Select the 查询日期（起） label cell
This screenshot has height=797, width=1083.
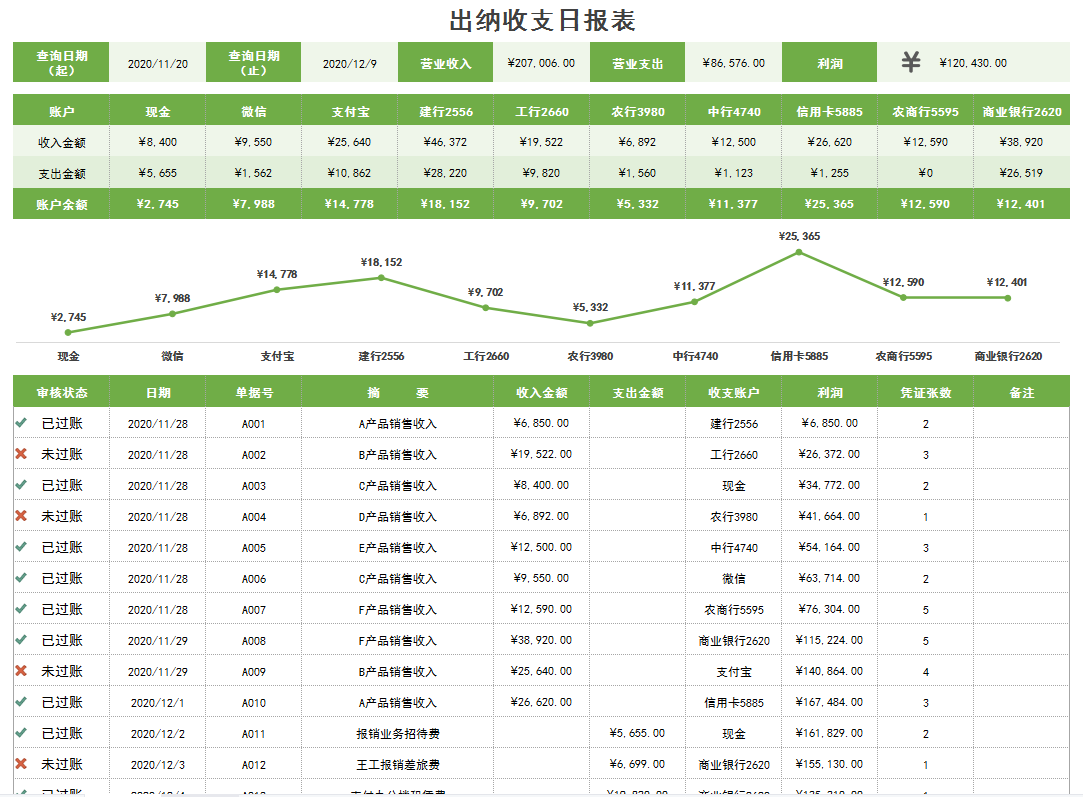[61, 63]
